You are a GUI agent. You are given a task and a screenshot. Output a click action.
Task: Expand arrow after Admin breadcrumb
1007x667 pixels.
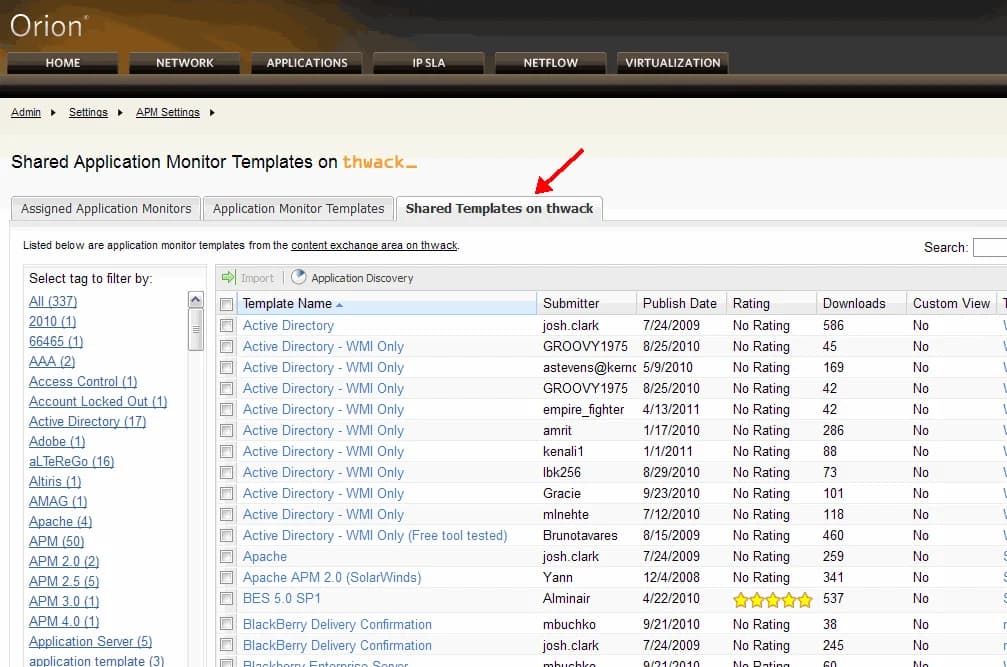tap(53, 113)
